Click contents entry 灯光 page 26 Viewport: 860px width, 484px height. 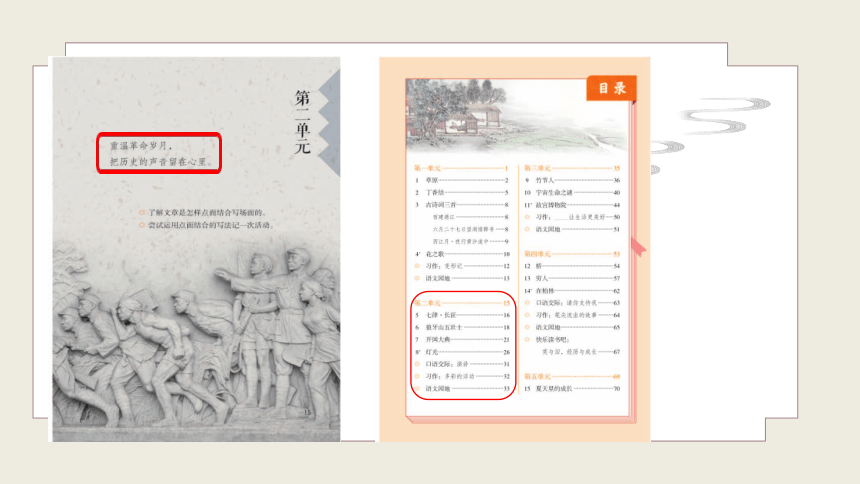(462, 352)
